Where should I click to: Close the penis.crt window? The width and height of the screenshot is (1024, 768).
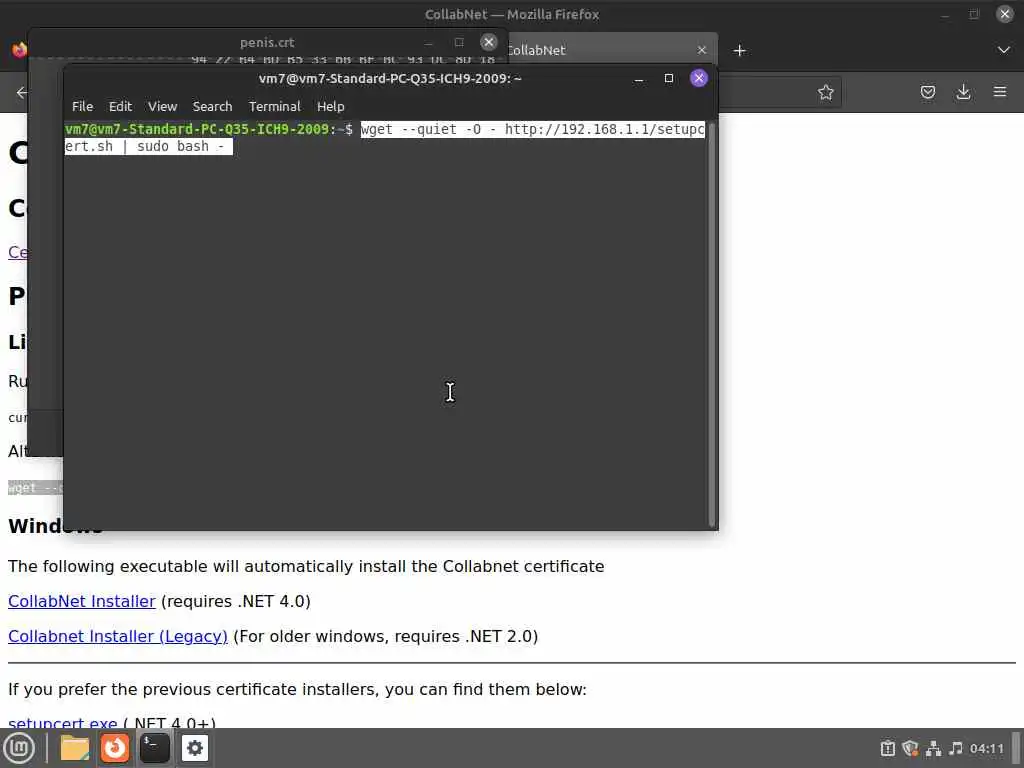[488, 42]
